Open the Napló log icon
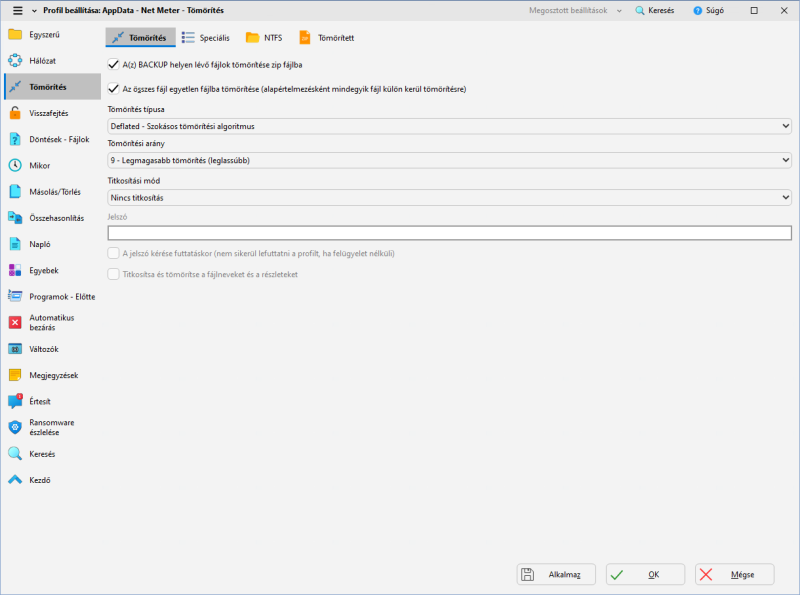The width and height of the screenshot is (800, 595). 15,244
